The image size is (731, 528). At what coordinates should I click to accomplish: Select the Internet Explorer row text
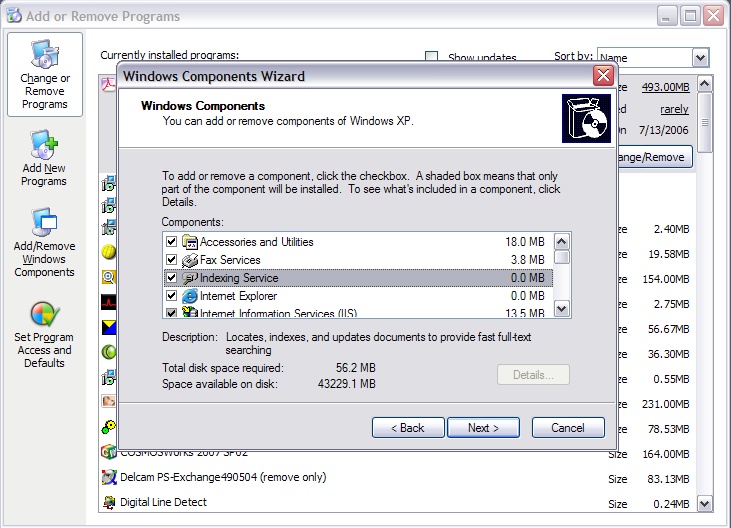pyautogui.click(x=238, y=296)
